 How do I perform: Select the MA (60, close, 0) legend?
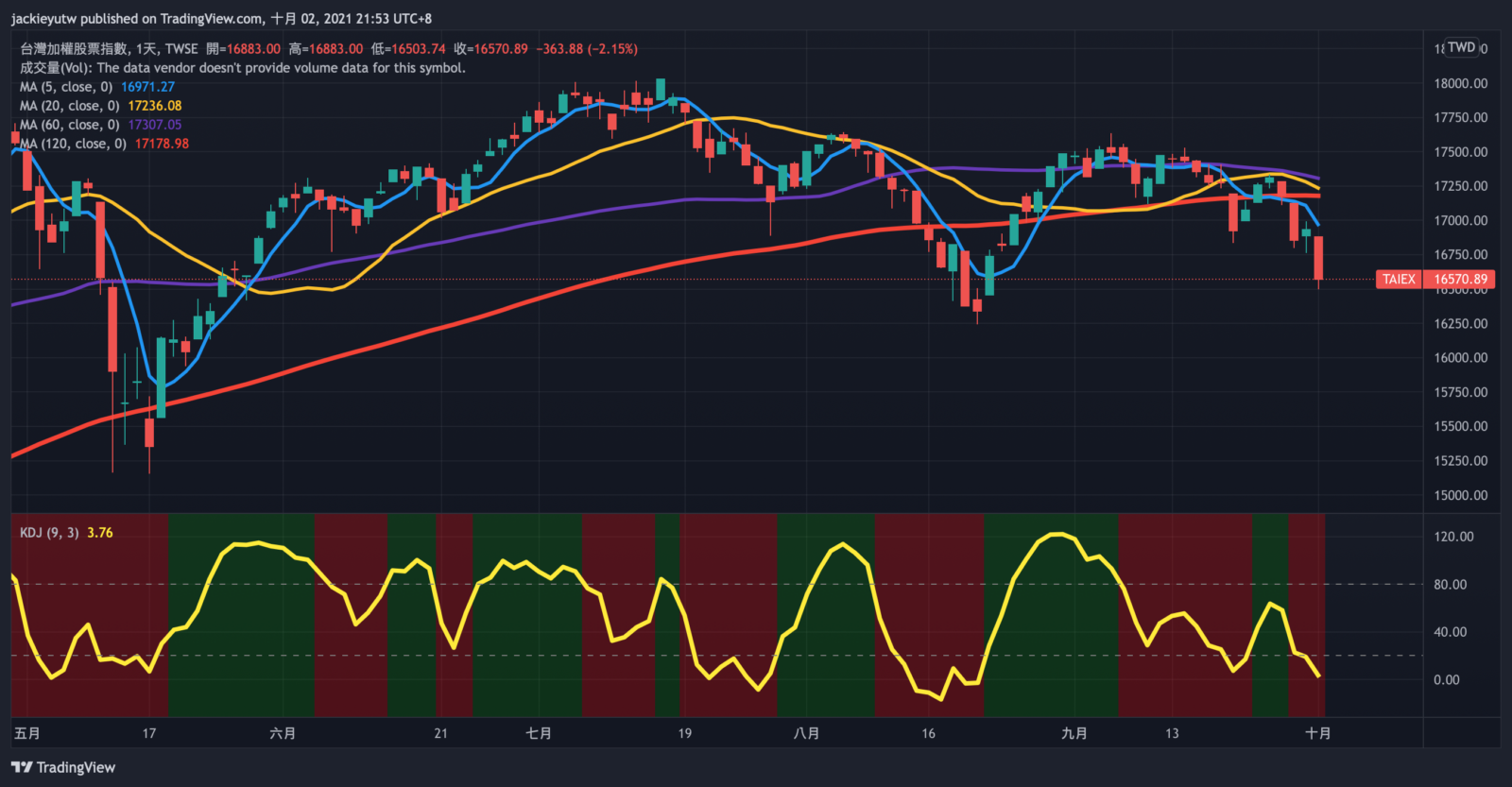pos(69,125)
